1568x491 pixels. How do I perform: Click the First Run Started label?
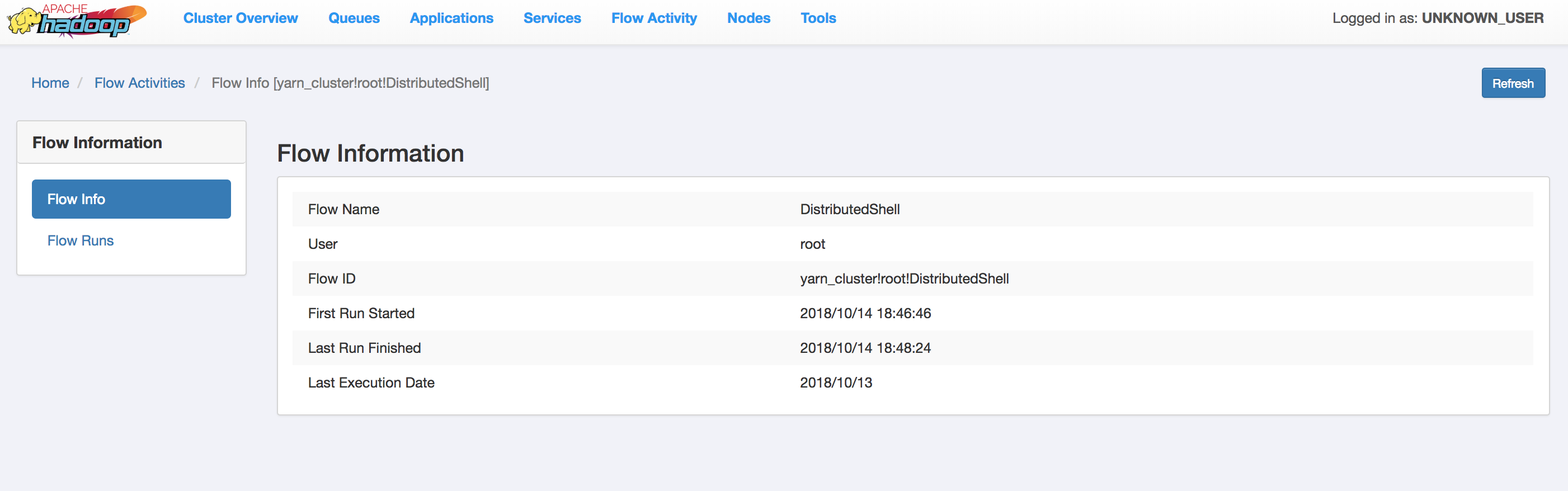point(361,313)
